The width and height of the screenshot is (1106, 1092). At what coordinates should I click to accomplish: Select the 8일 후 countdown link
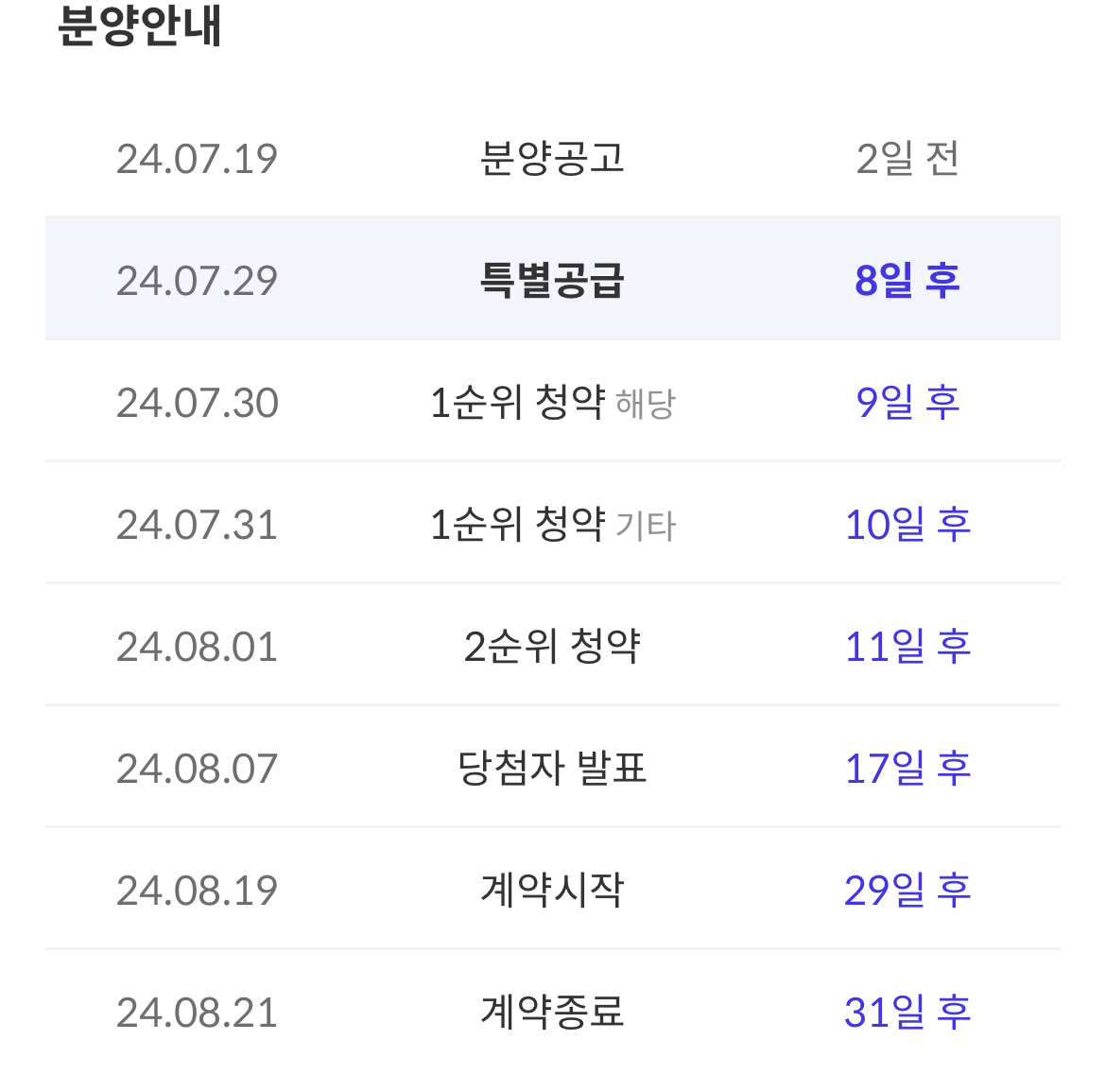click(x=907, y=279)
